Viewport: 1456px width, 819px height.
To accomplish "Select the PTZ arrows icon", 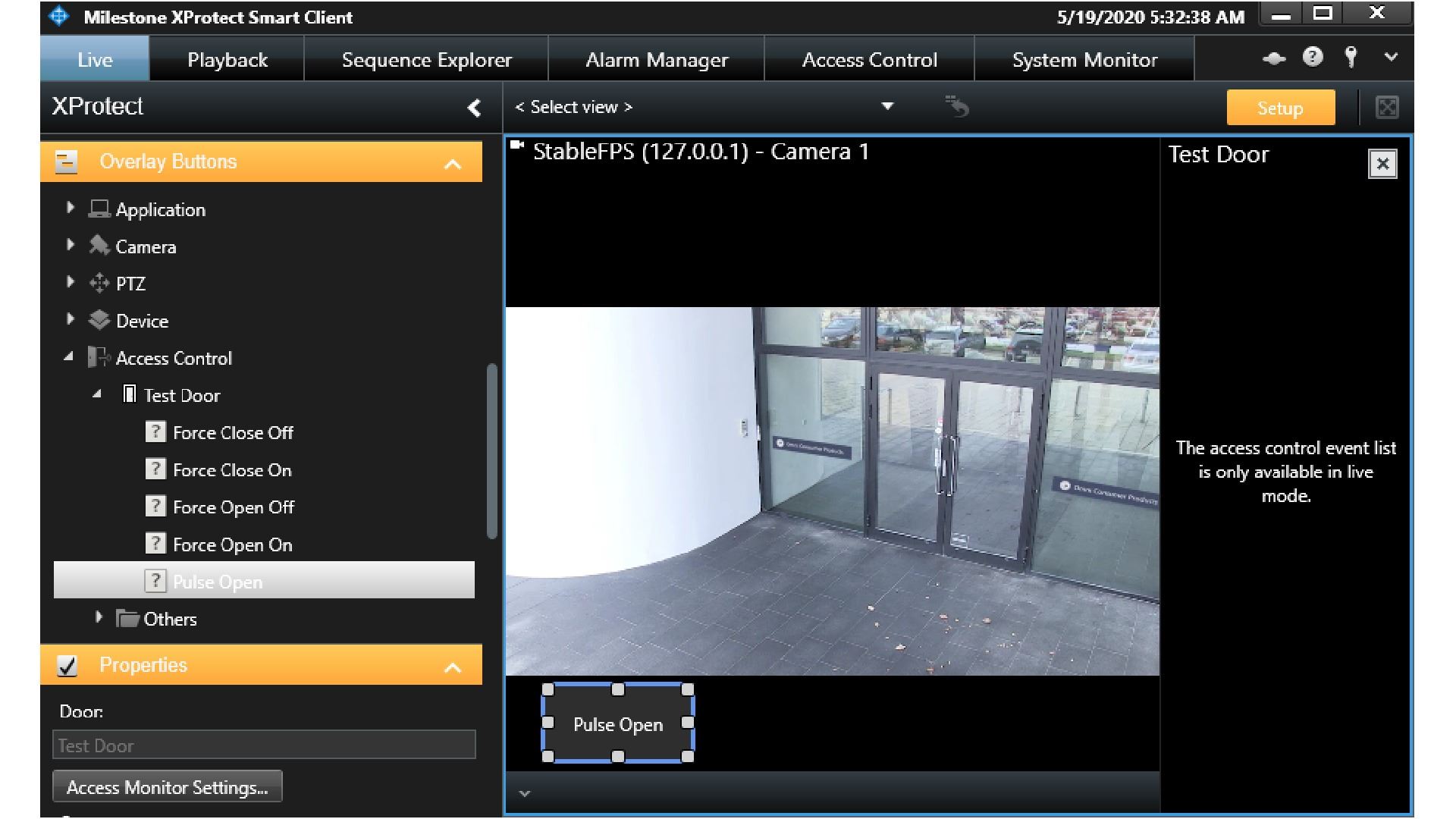I will (x=99, y=283).
